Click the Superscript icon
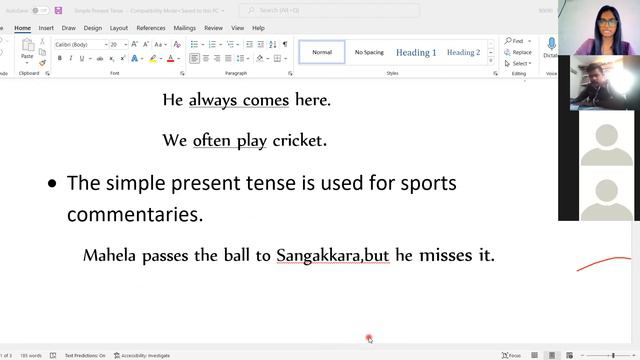Image resolution: width=640 pixels, height=360 pixels. click(x=122, y=59)
